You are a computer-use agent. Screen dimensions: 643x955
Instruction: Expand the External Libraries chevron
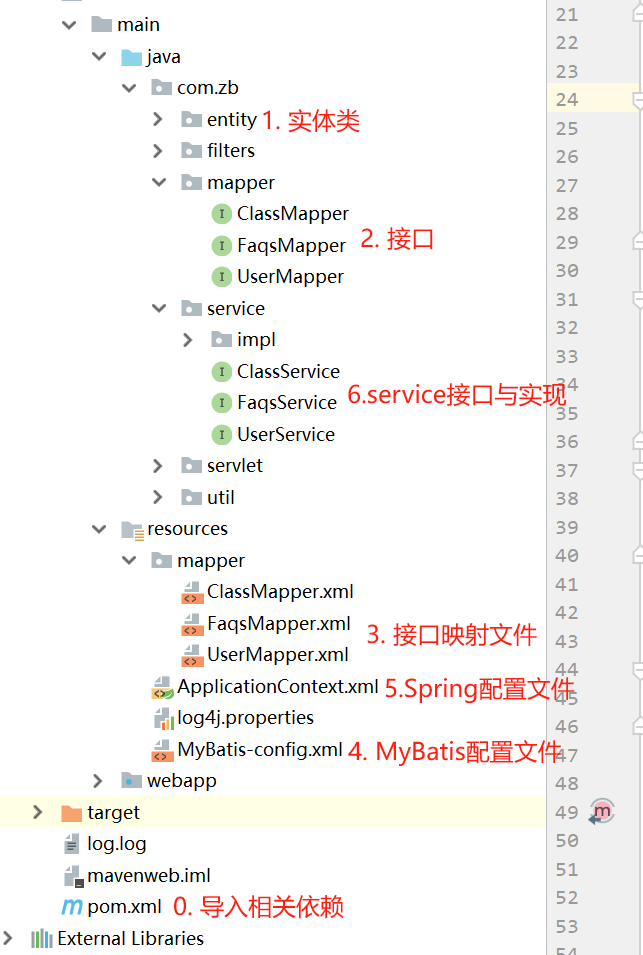tap(8, 938)
